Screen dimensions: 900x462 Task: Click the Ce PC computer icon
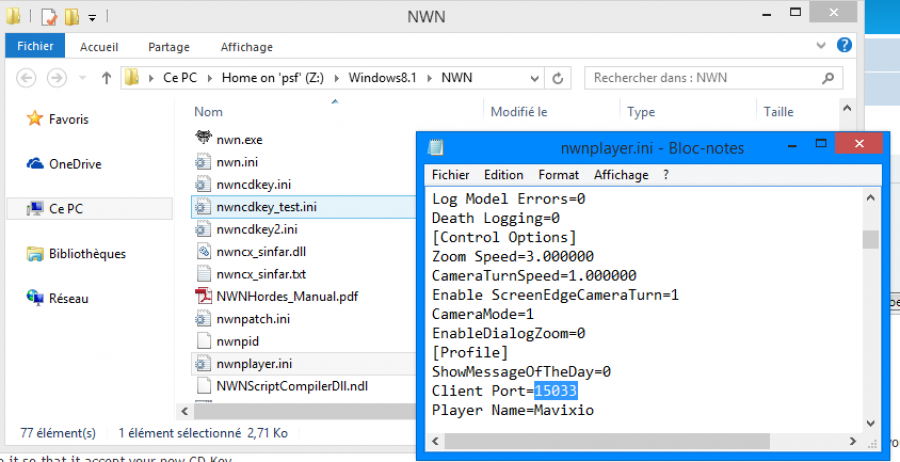[36, 208]
